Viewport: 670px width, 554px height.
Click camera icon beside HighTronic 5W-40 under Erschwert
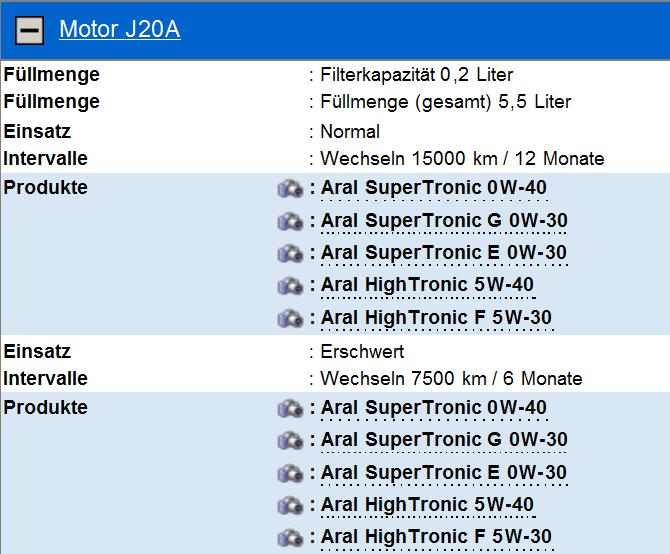[x=290, y=505]
